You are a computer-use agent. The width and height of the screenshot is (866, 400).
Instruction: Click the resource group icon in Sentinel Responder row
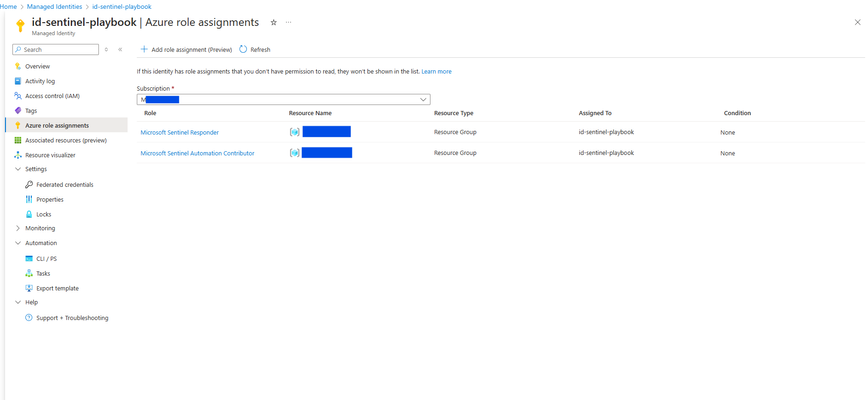point(295,132)
